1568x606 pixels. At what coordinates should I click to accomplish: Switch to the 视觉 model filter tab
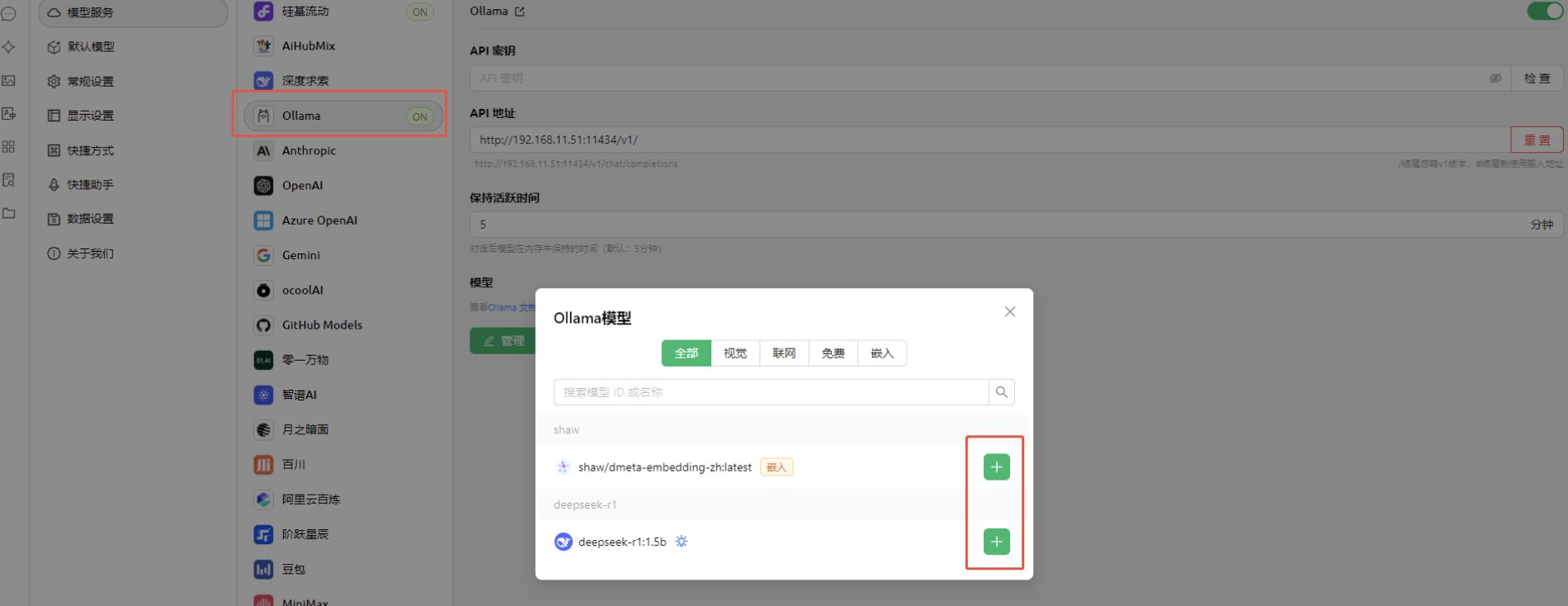click(x=735, y=353)
